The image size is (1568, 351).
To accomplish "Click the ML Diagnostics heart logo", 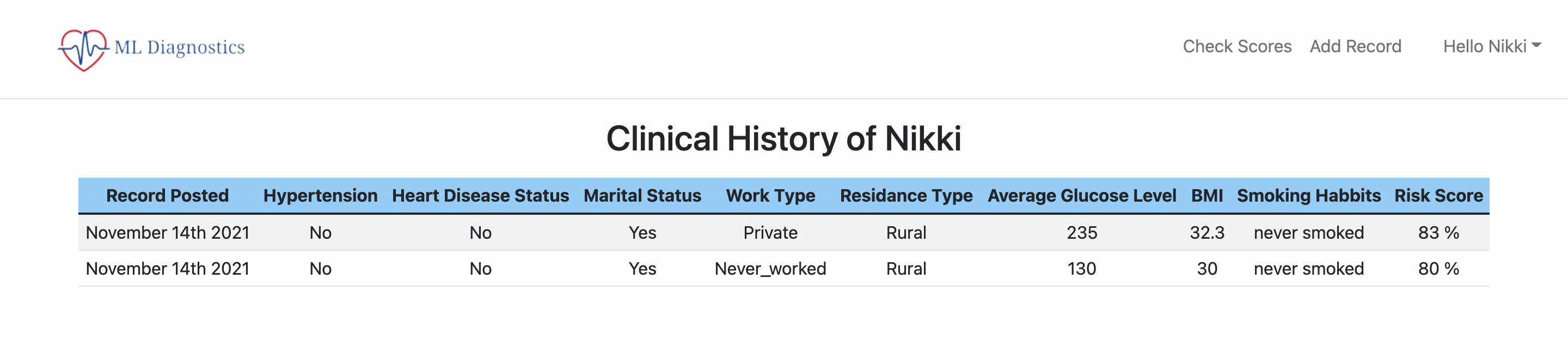I will [x=83, y=49].
